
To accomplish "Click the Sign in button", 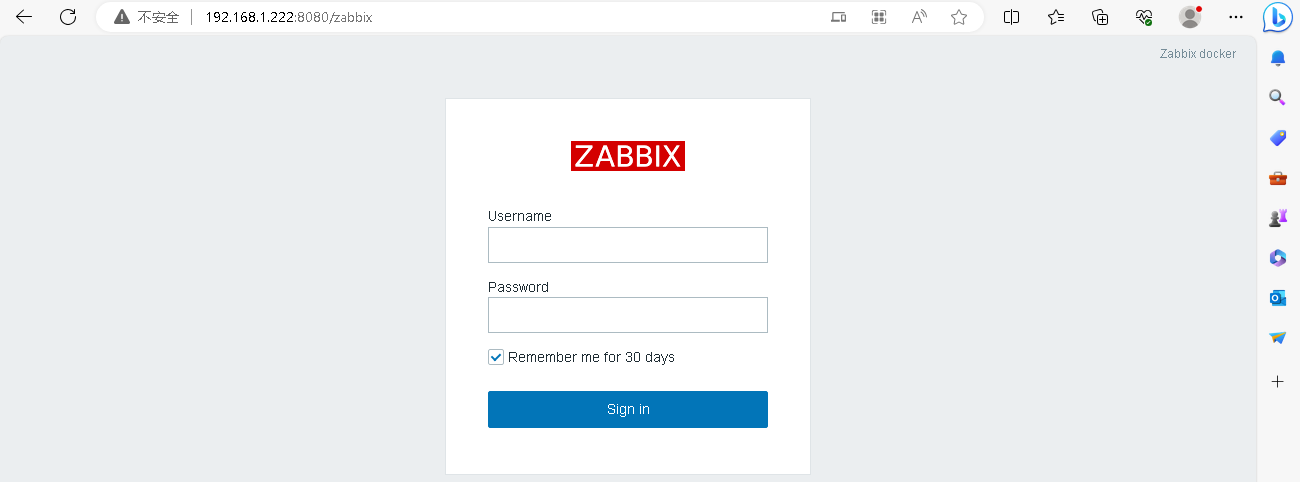I will 628,409.
